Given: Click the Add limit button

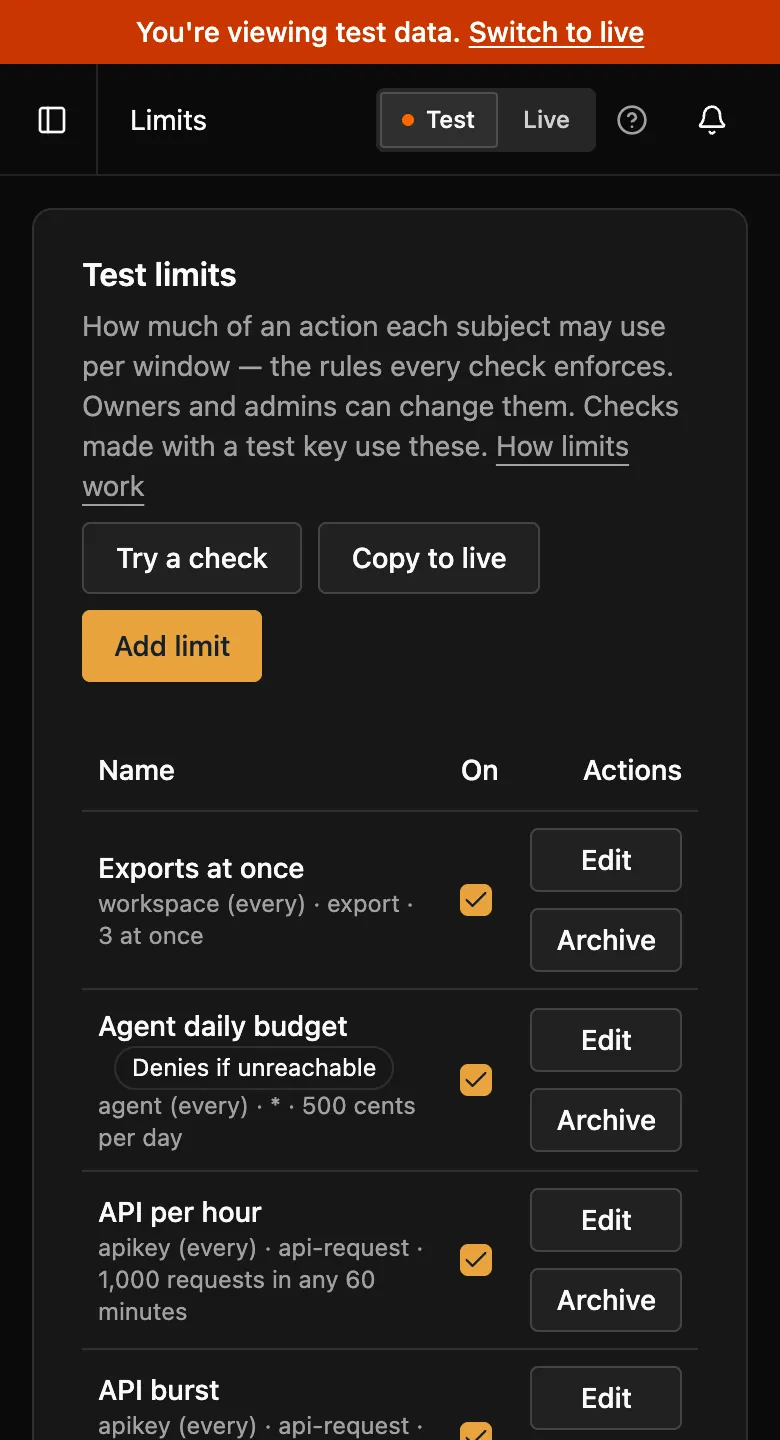Looking at the screenshot, I should 172,646.
